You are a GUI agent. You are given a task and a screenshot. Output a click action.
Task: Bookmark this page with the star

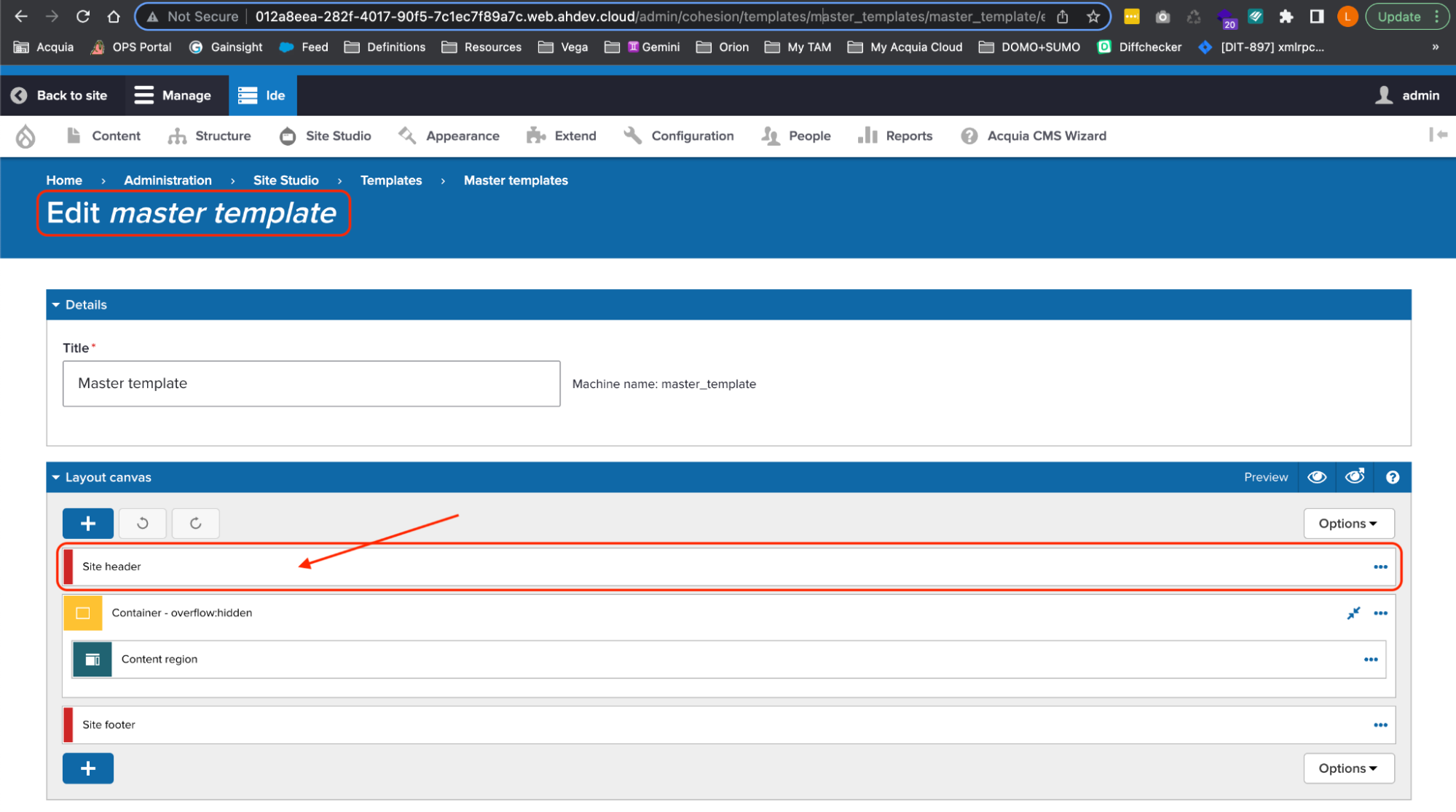tap(1093, 16)
